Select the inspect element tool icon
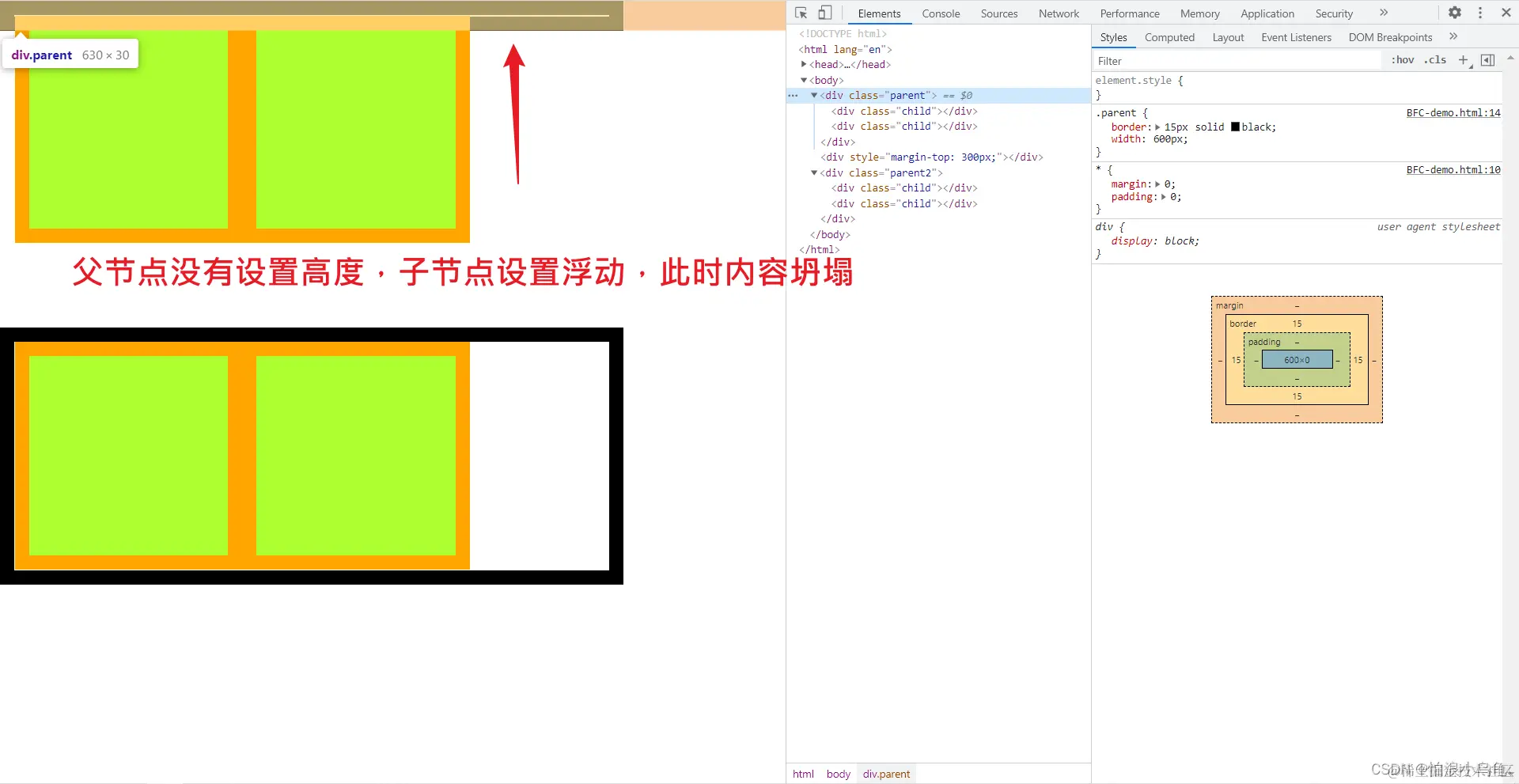 (x=801, y=13)
